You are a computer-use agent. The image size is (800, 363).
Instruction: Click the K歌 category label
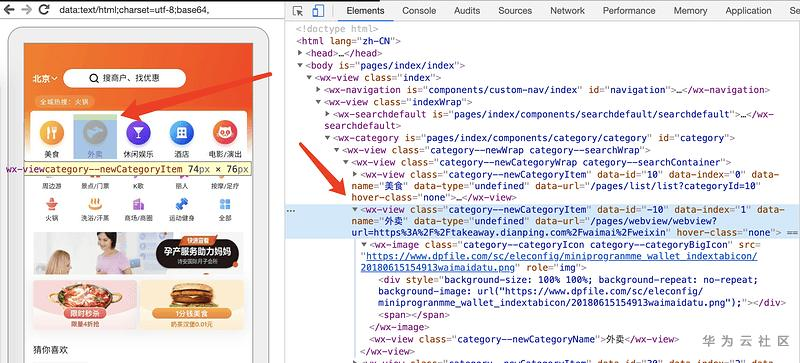[x=138, y=186]
